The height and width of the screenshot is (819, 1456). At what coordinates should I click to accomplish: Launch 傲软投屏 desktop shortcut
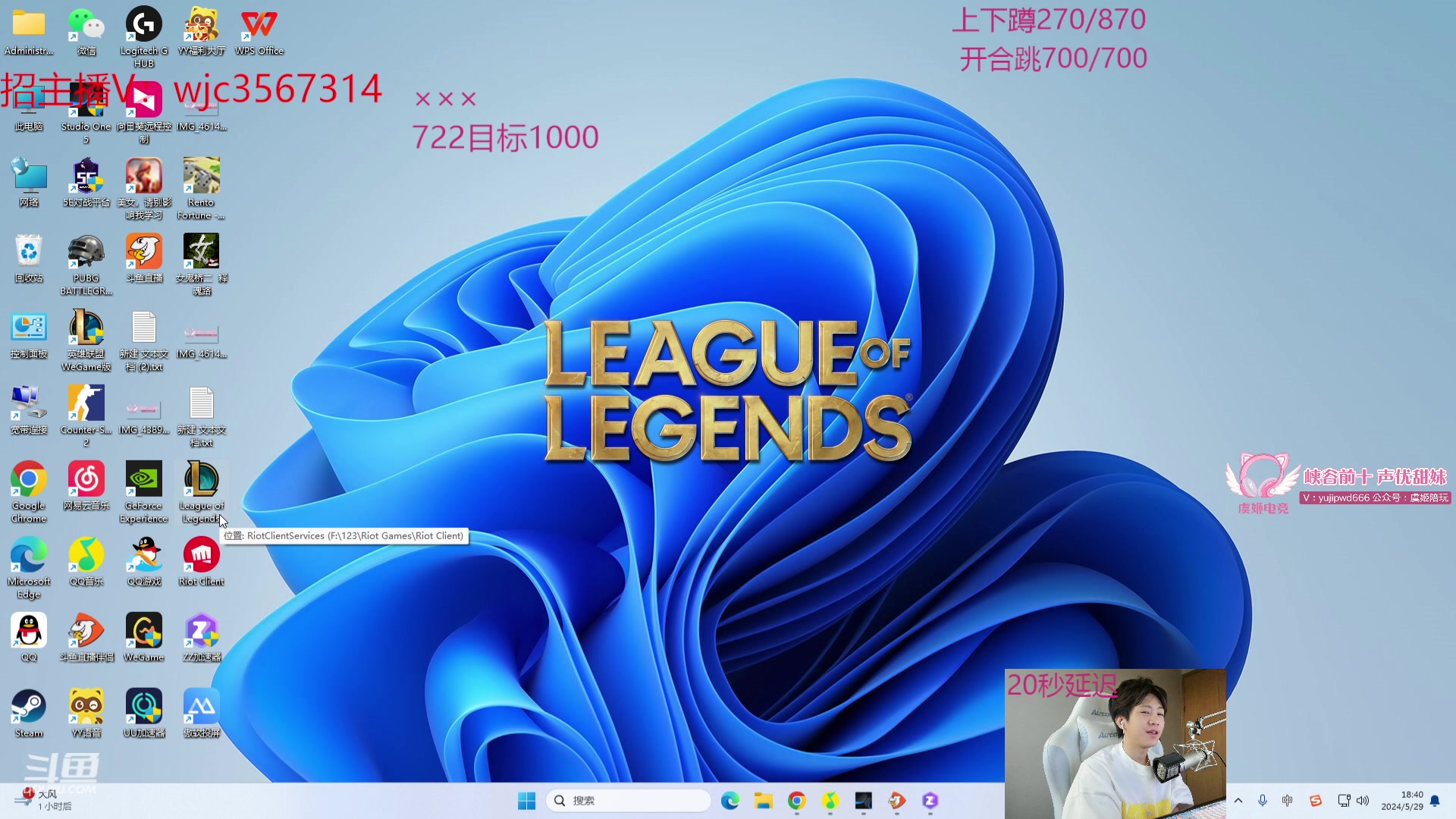(201, 713)
